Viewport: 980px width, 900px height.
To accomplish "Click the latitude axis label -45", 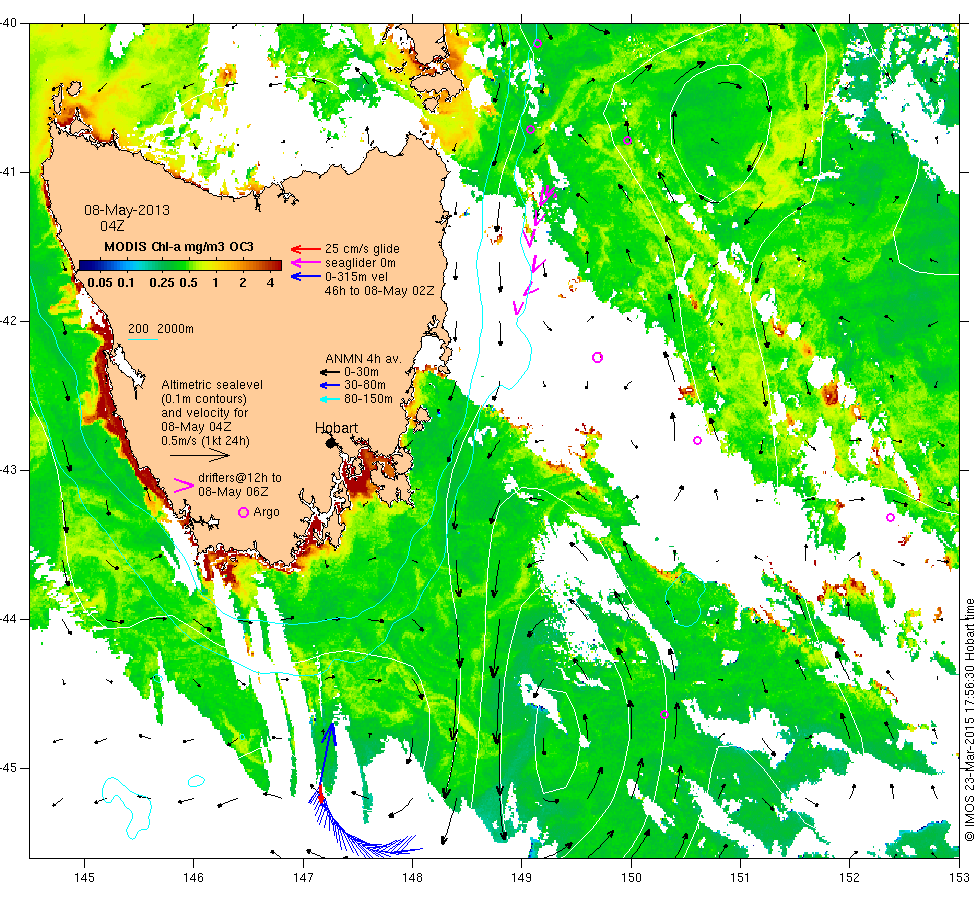I will click(11, 768).
